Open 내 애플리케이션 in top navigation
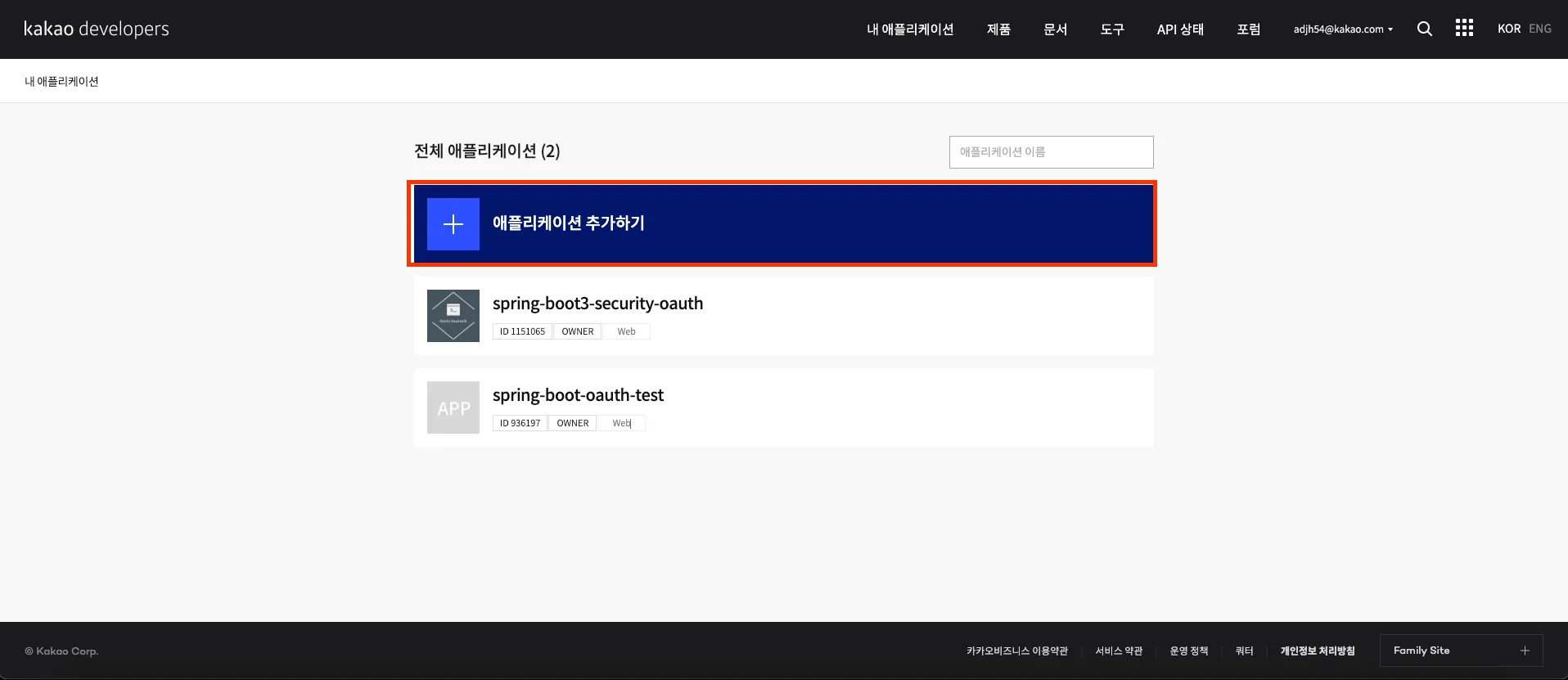Screen dimensions: 1568x680 pos(910,29)
